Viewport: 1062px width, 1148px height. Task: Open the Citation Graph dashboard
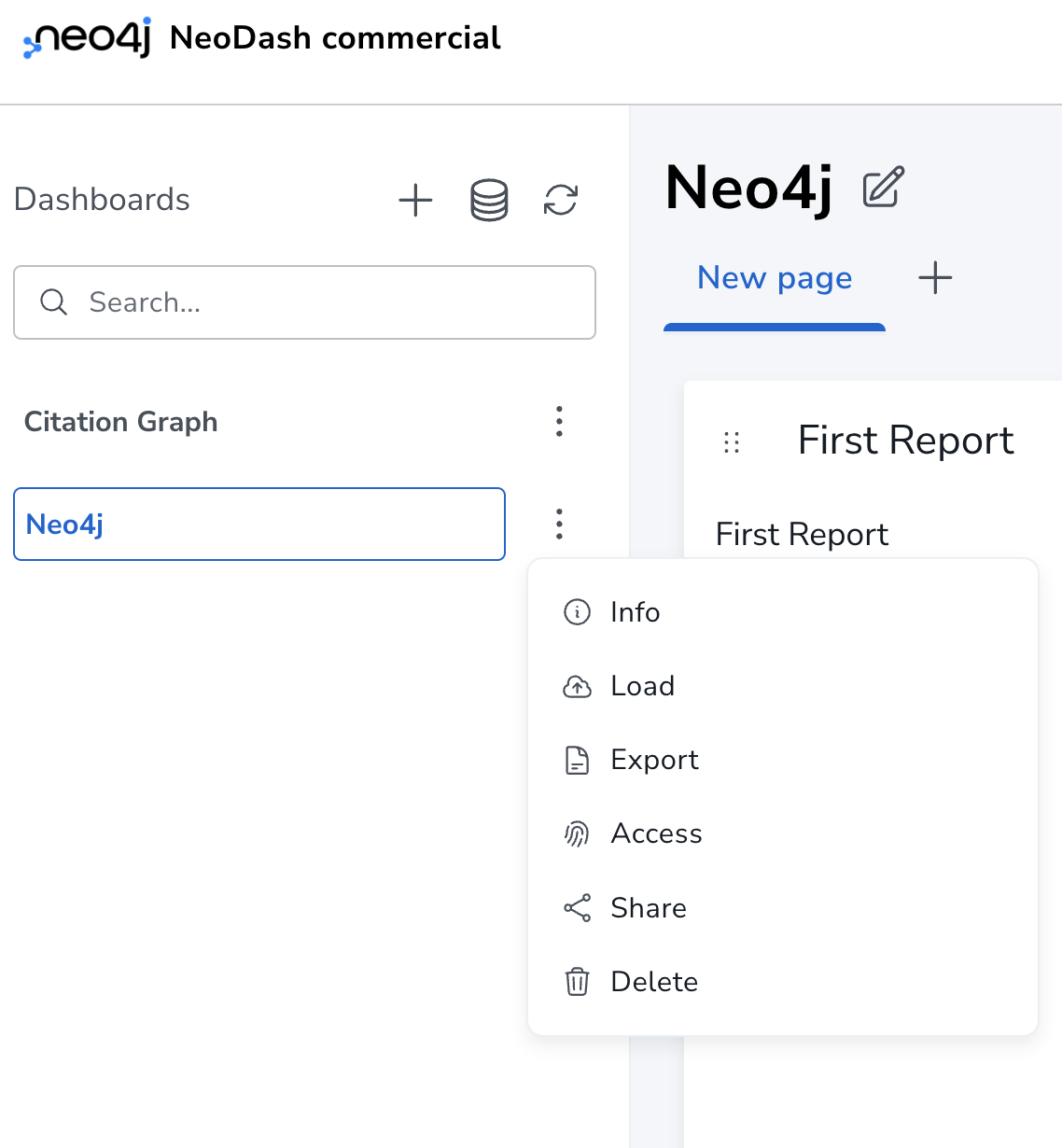[x=120, y=422]
